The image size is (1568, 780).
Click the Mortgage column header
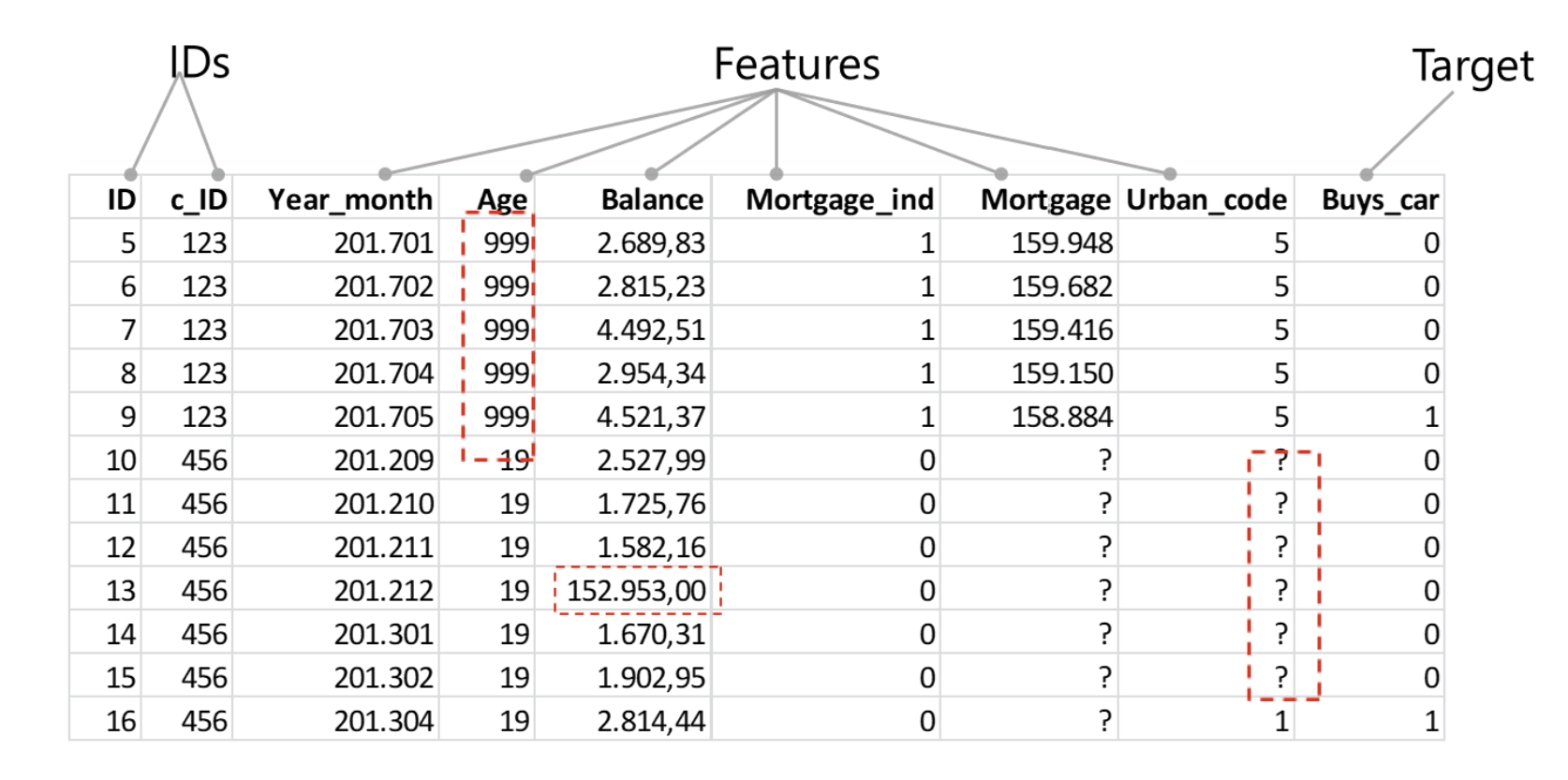[x=1045, y=200]
